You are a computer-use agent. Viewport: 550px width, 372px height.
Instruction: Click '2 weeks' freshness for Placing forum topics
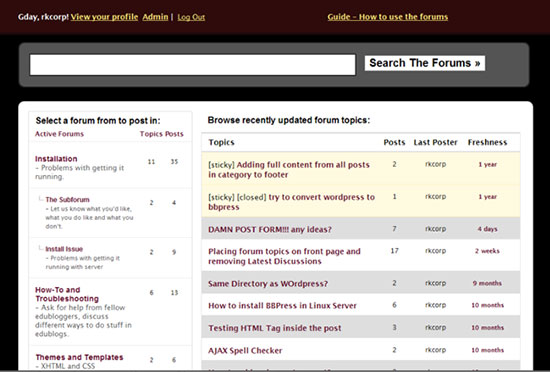click(487, 251)
